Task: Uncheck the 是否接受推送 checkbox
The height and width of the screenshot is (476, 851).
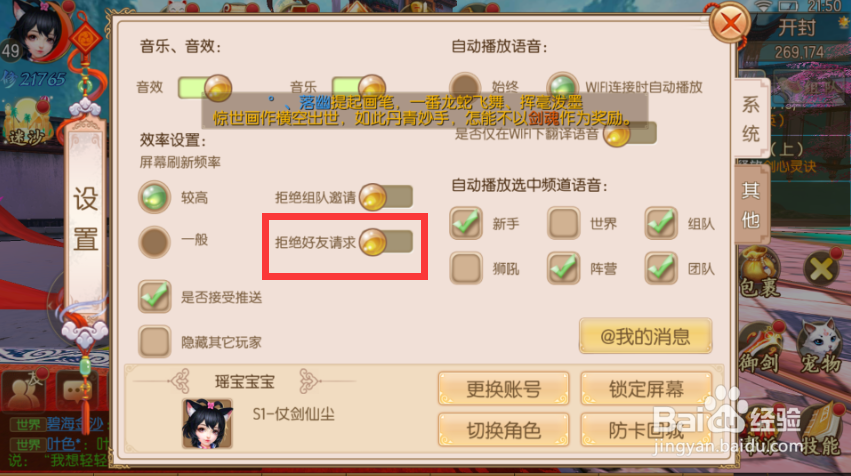Action: [x=155, y=296]
